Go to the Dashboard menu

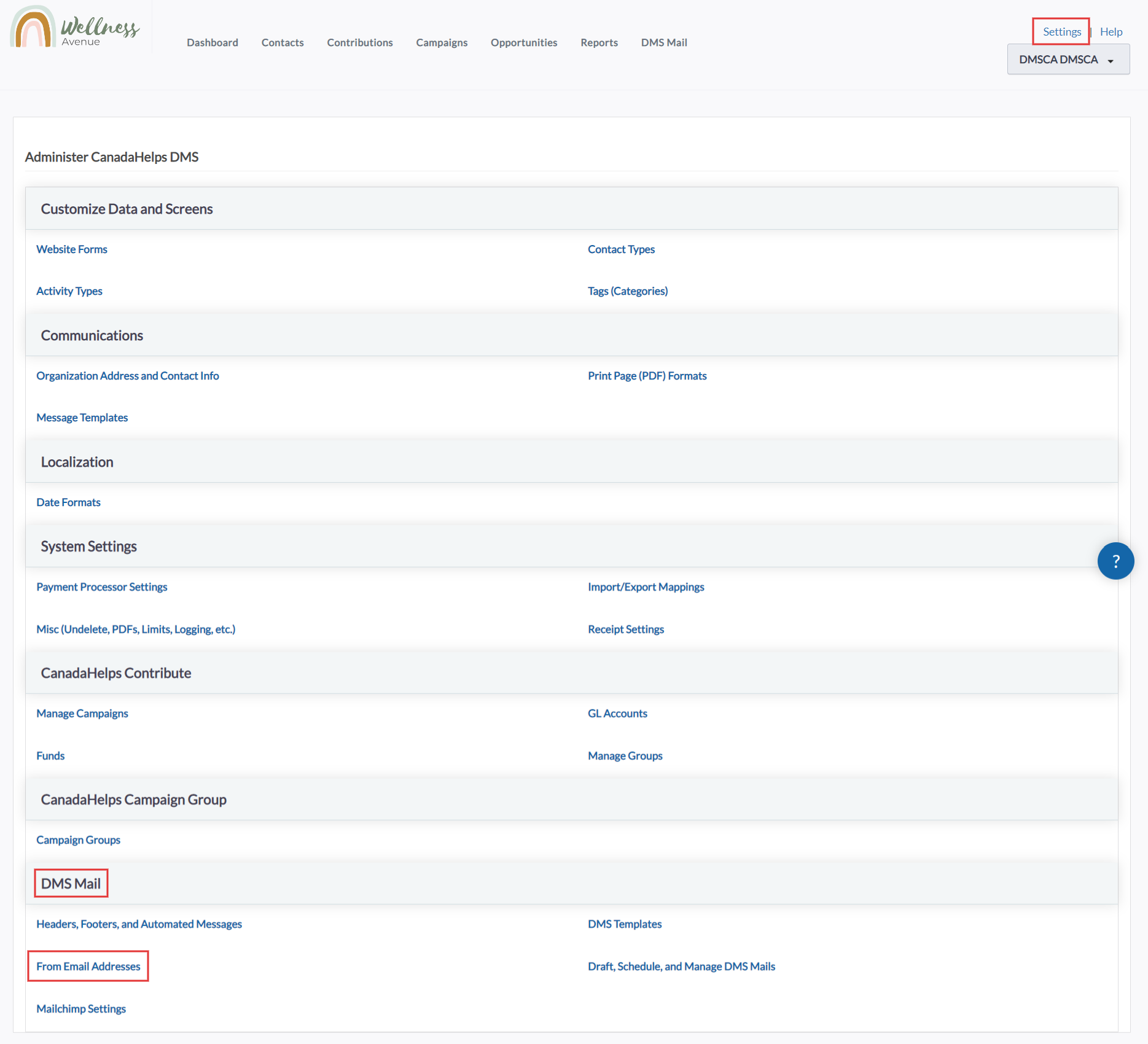[213, 42]
